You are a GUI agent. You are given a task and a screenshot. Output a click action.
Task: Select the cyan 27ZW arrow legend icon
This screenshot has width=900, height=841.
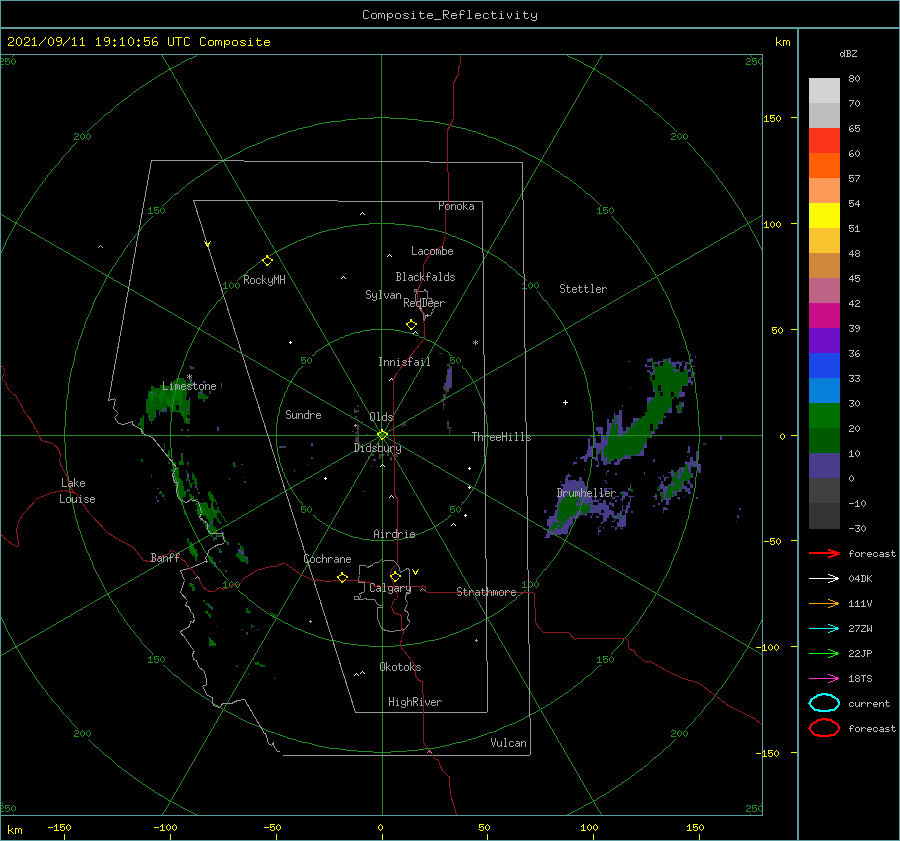824,628
